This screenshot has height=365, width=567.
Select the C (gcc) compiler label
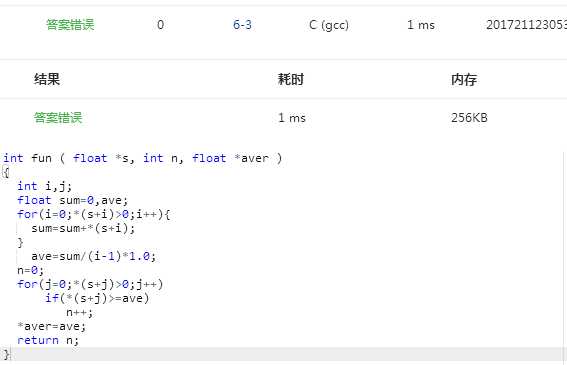coord(329,25)
